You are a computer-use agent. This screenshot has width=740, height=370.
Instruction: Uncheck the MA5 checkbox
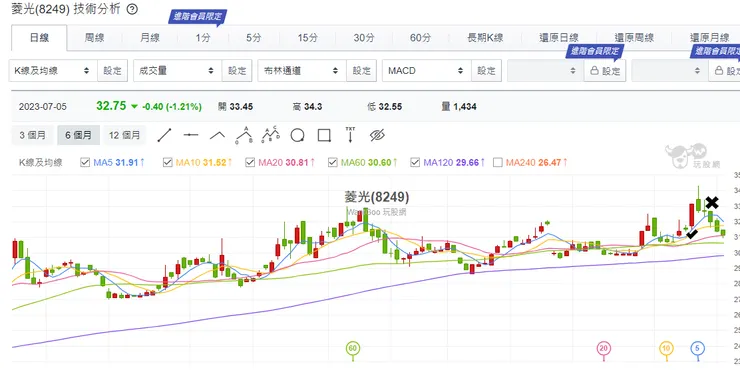[x=85, y=162]
